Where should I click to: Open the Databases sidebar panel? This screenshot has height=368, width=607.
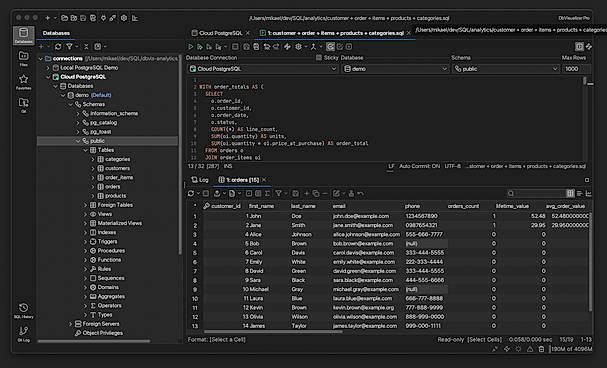[x=24, y=35]
